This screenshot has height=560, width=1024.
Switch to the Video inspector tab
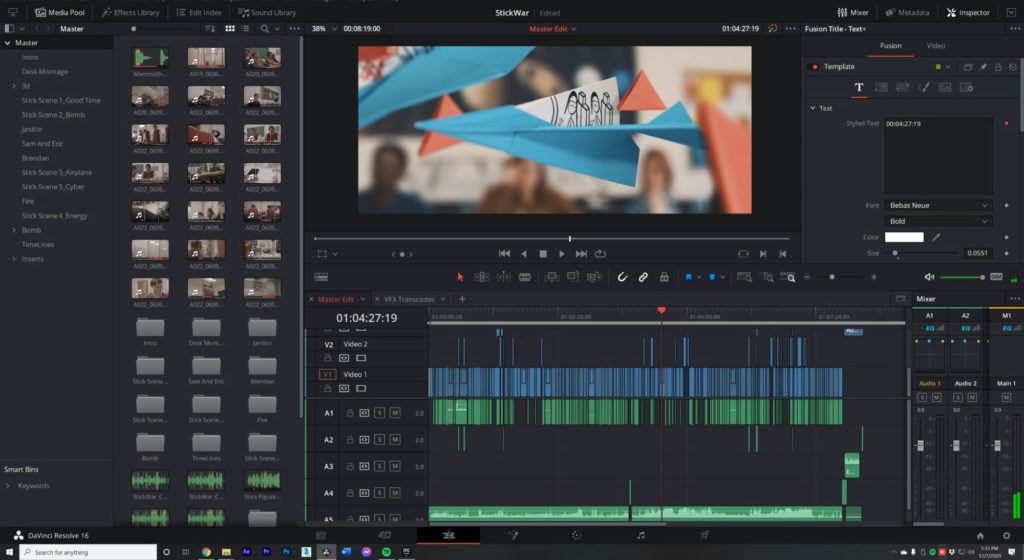pyautogui.click(x=936, y=46)
